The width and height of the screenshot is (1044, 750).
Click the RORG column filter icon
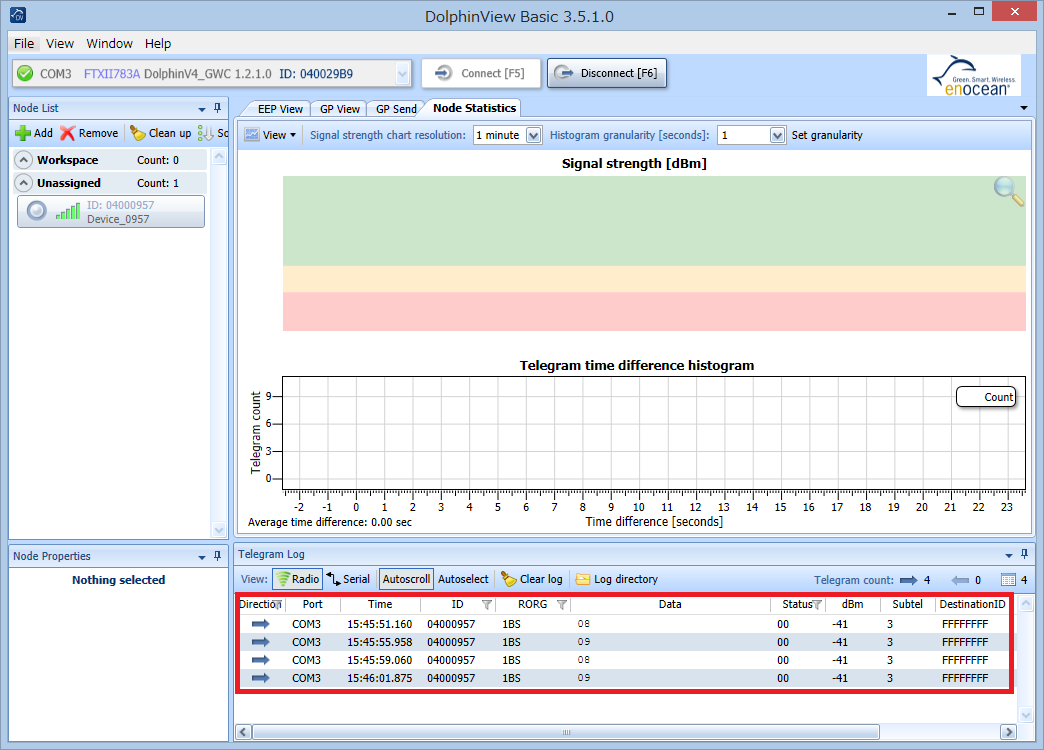(562, 605)
